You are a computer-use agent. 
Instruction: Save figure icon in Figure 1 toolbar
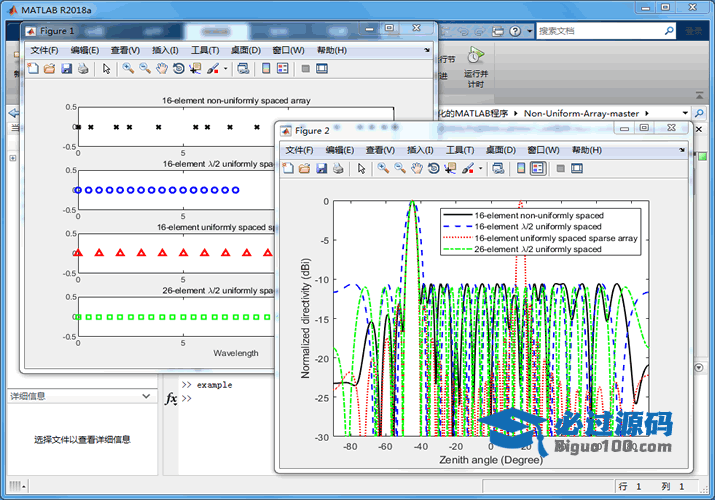tap(67, 69)
